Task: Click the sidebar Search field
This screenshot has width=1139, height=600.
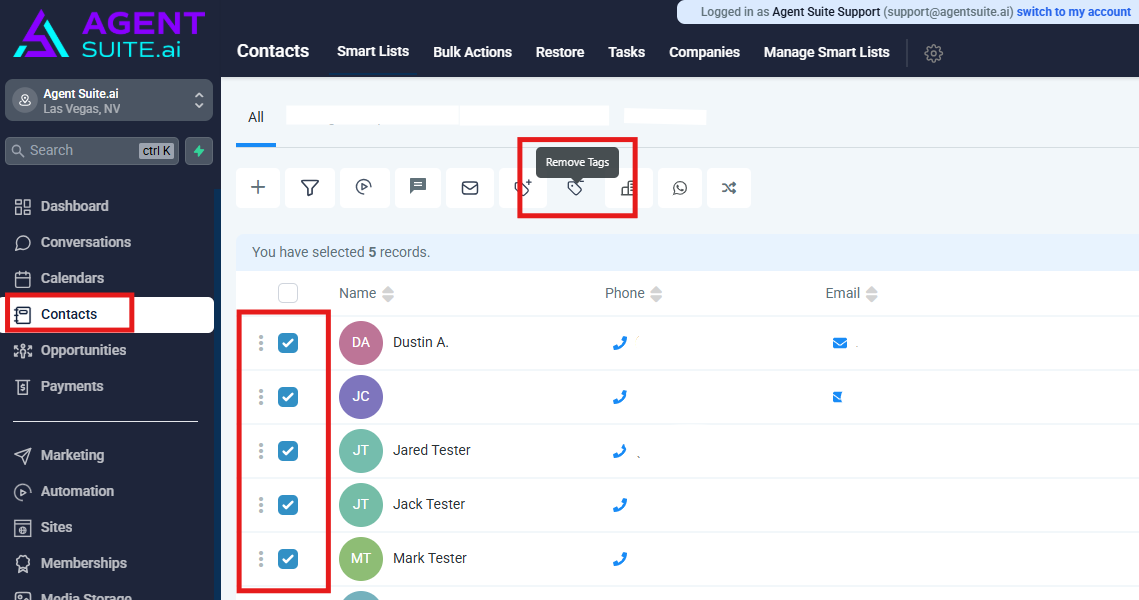Action: coord(92,151)
